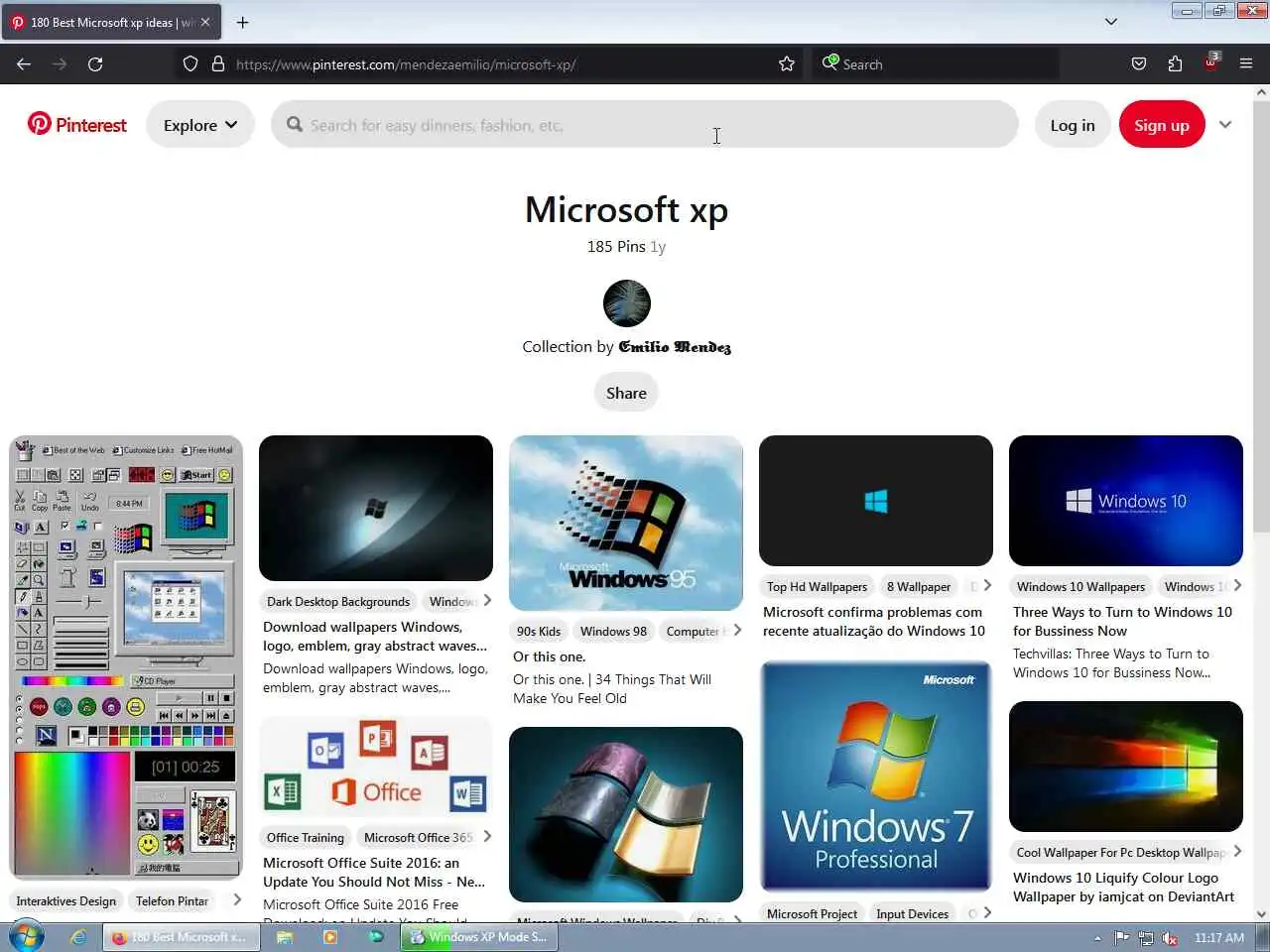Click the Pinterest logo

coord(77,125)
